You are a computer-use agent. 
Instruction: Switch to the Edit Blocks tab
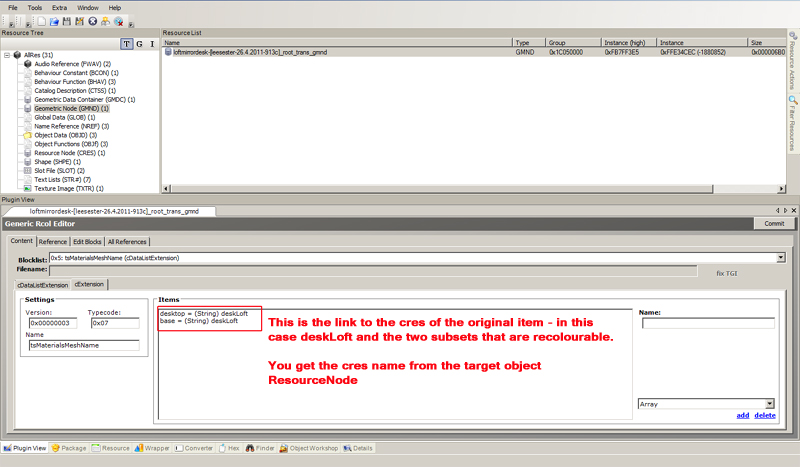click(x=88, y=241)
